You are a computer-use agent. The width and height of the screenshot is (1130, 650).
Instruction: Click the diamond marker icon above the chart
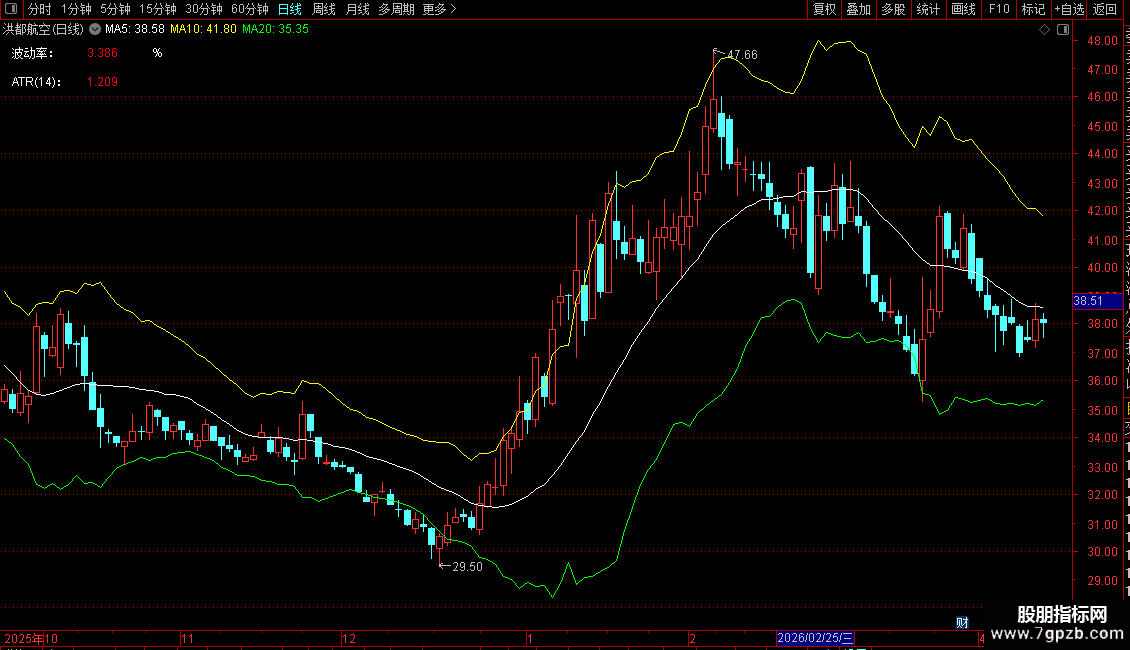tap(1044, 30)
